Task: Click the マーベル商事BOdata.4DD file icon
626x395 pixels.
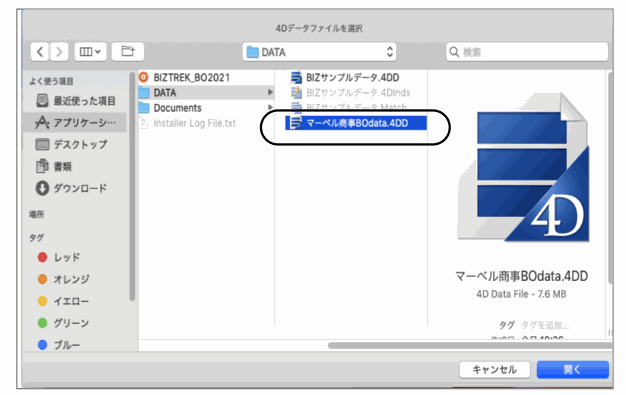Action: (296, 123)
